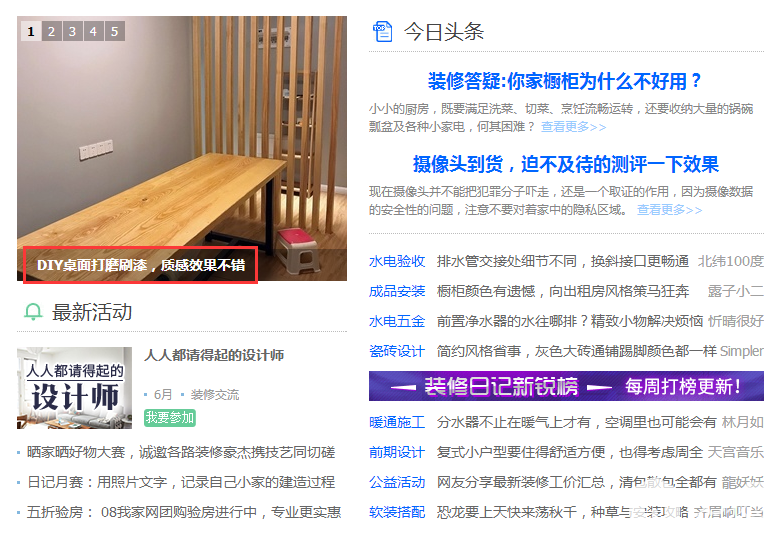
Task: Open the DIY桌面打磨刷漆 caption link
Action: click(x=141, y=265)
